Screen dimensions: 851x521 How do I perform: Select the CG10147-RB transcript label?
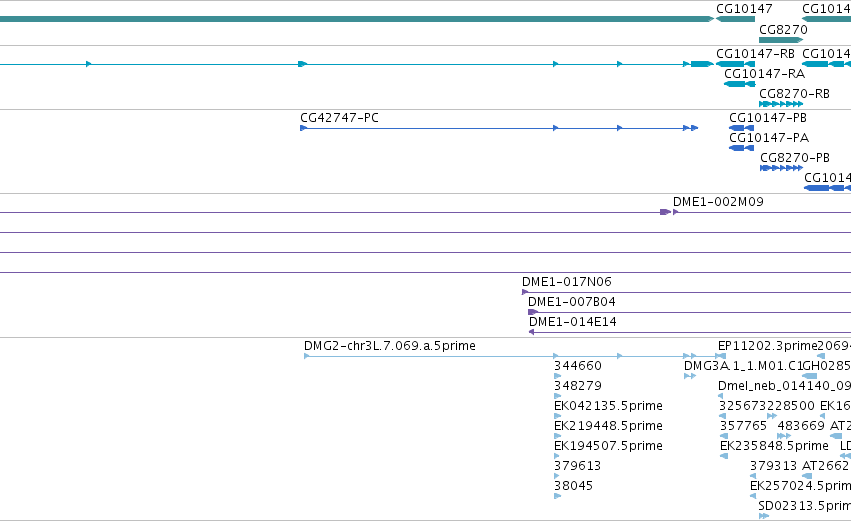[755, 54]
